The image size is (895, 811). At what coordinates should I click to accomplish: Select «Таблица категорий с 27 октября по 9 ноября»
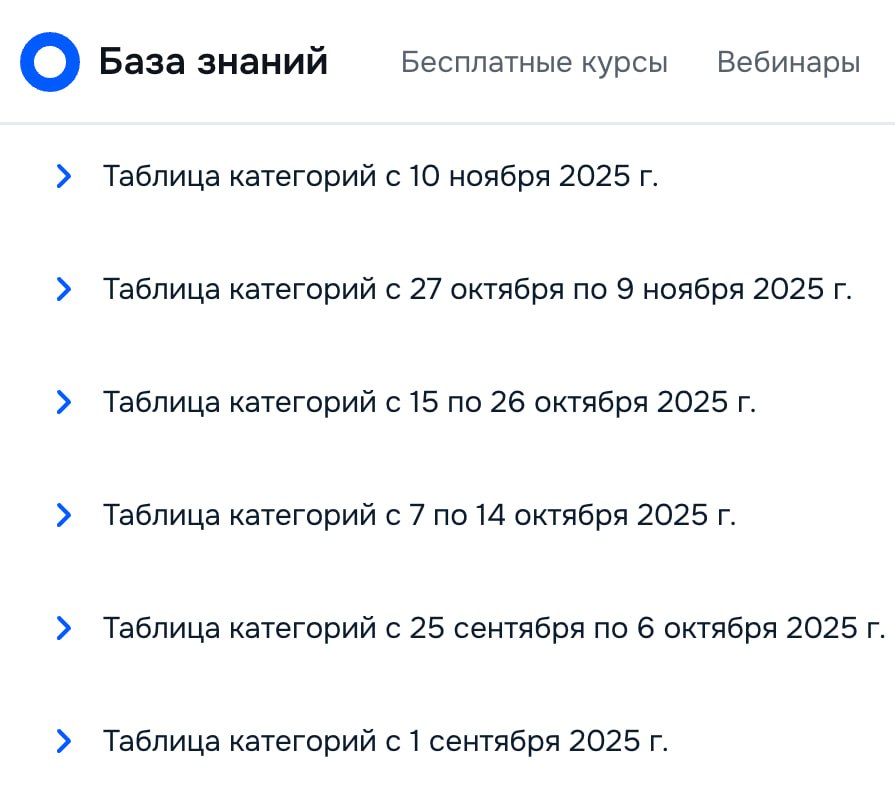(x=477, y=290)
